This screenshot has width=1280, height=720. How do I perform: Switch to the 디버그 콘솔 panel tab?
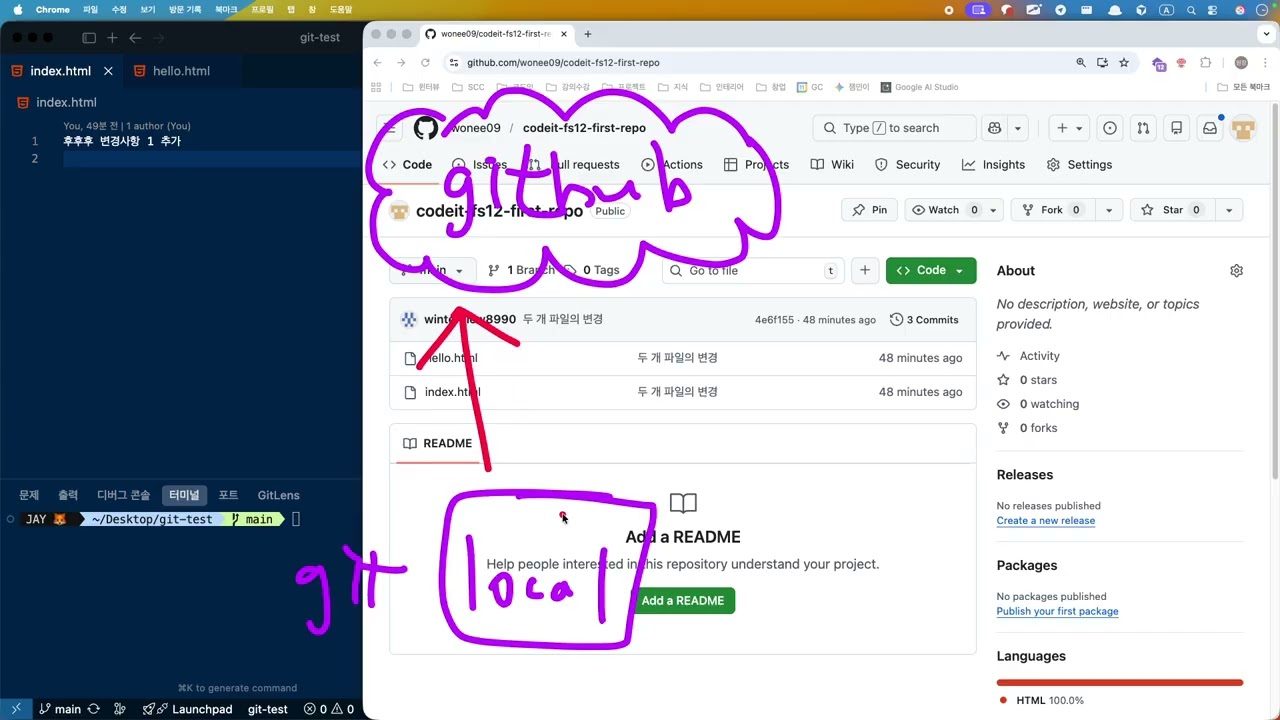pos(123,495)
